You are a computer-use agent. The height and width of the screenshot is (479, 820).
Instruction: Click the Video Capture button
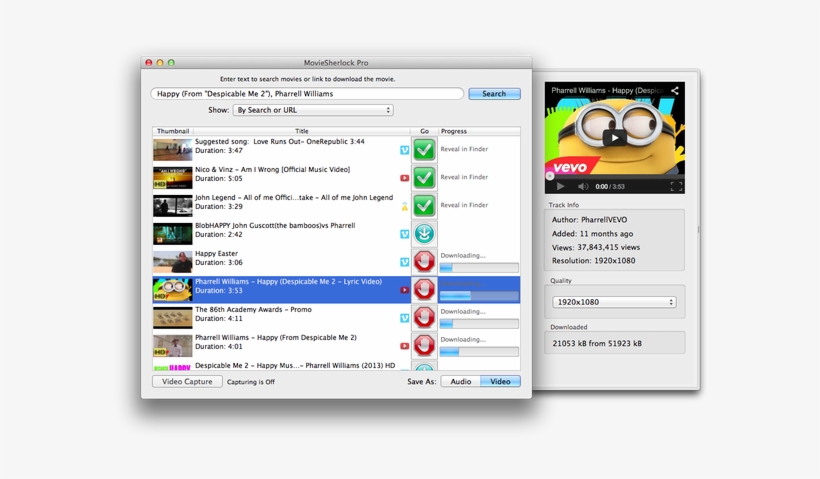click(x=187, y=382)
